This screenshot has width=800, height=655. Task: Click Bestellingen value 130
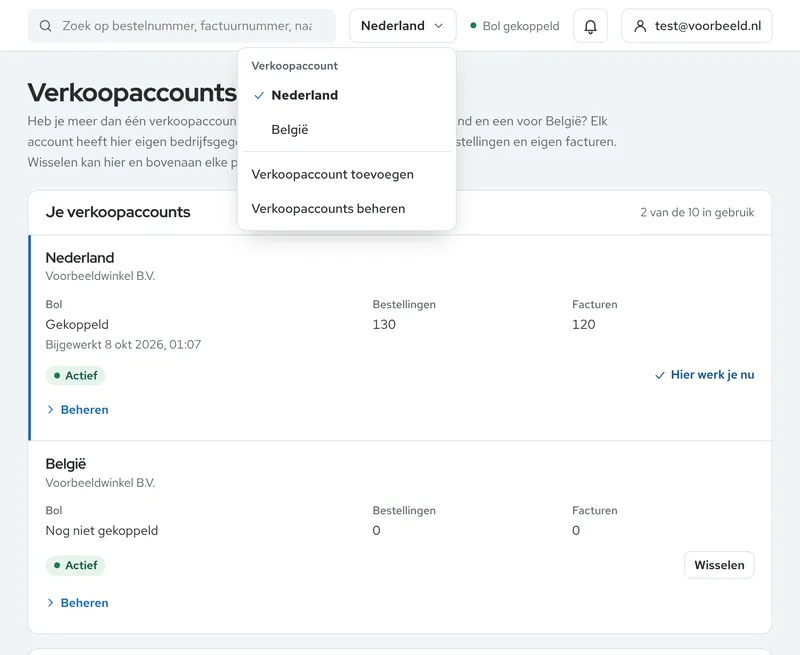[x=384, y=324]
